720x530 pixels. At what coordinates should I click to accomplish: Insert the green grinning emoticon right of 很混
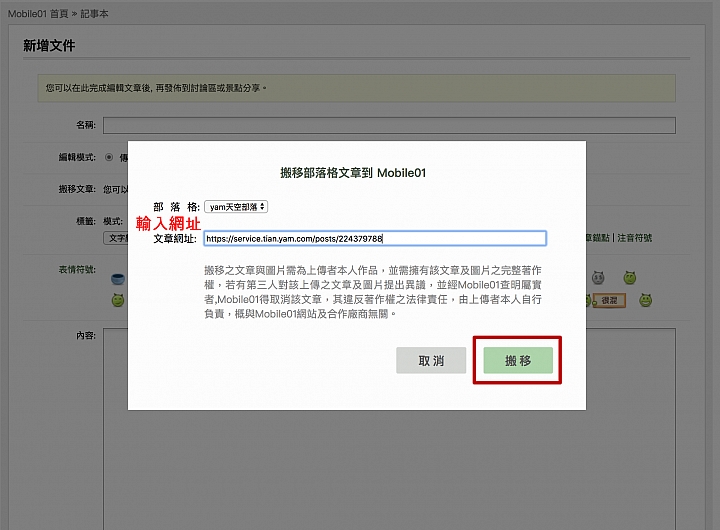(x=645, y=300)
